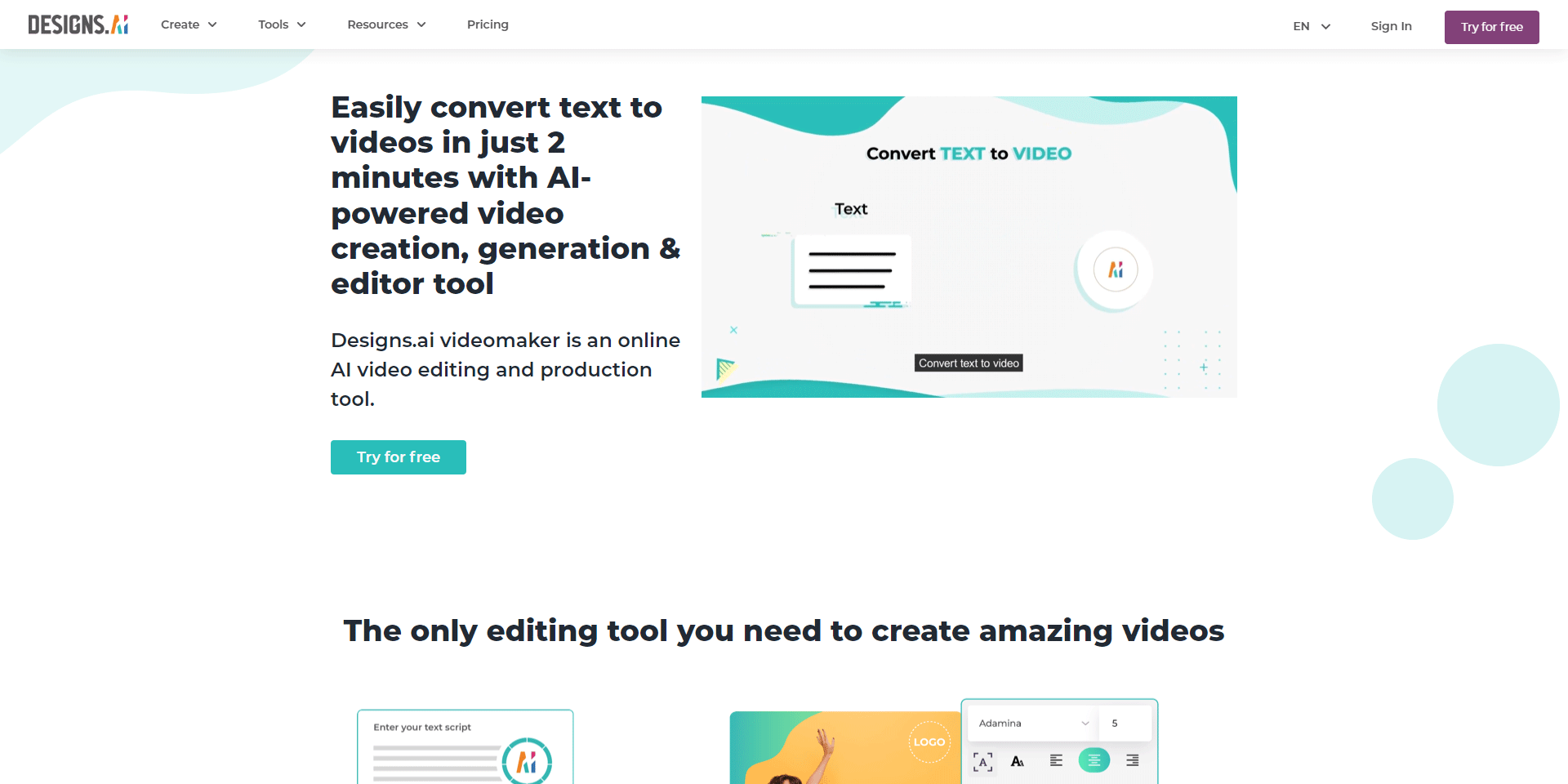Click the teal Try for free button
The height and width of the screenshot is (784, 1568).
pyautogui.click(x=399, y=457)
